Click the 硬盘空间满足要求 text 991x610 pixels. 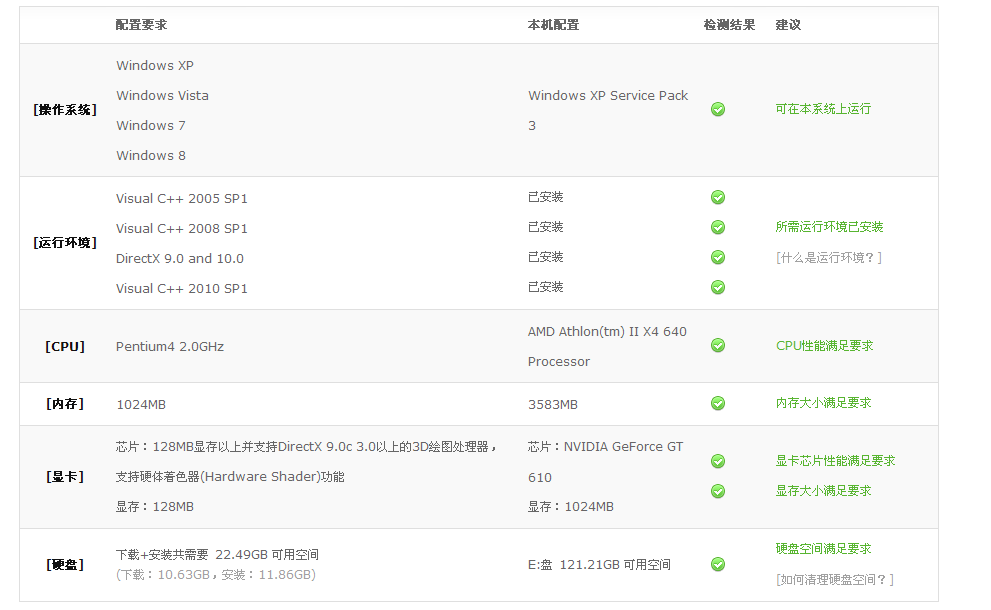(824, 549)
